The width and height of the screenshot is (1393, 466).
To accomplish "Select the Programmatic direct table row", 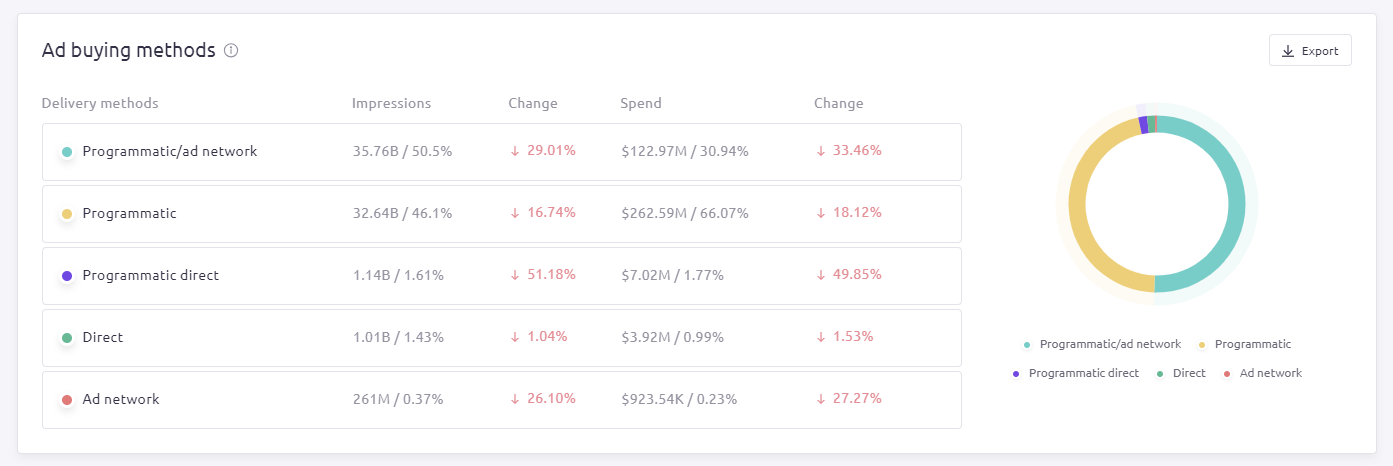I will 501,276.
